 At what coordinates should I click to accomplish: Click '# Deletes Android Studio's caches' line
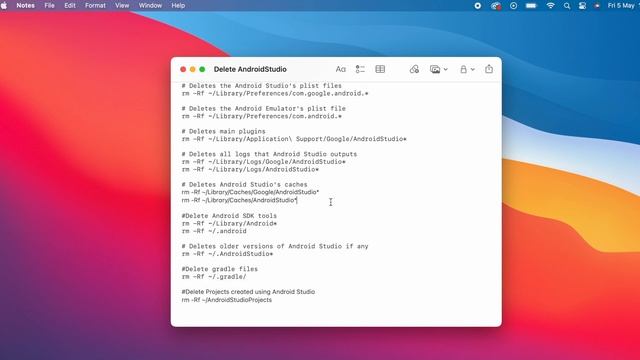(x=244, y=184)
